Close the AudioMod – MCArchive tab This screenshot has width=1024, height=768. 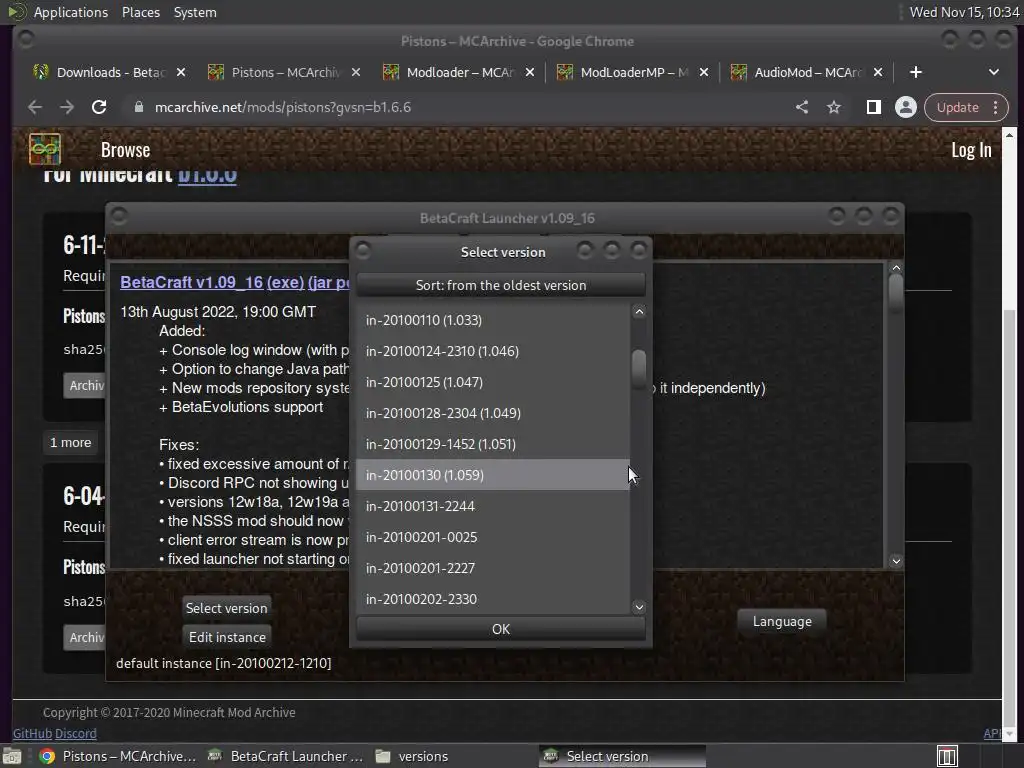point(878,72)
